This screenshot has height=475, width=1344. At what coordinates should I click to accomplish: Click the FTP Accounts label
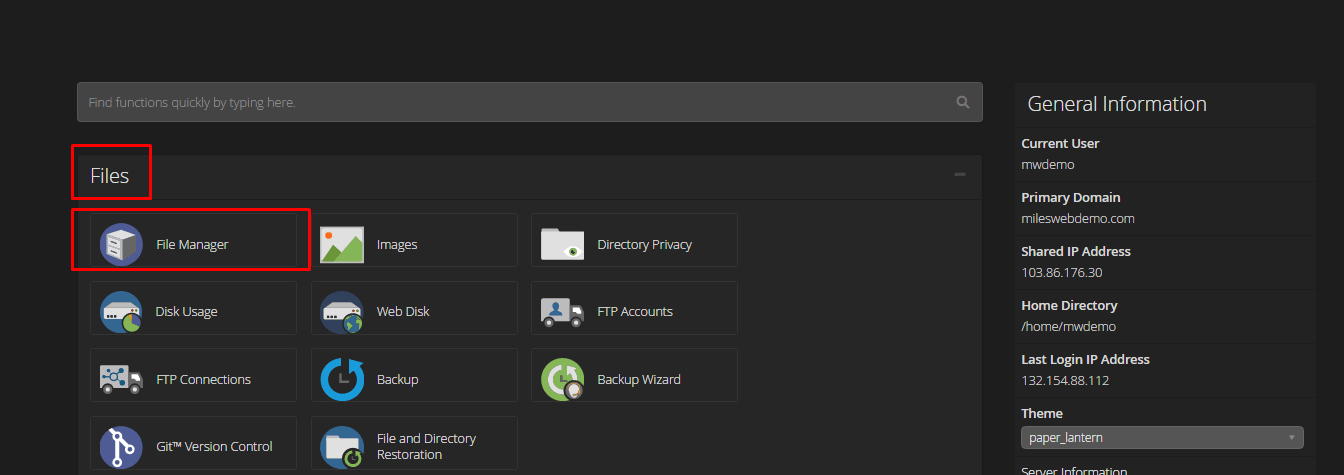[x=635, y=311]
